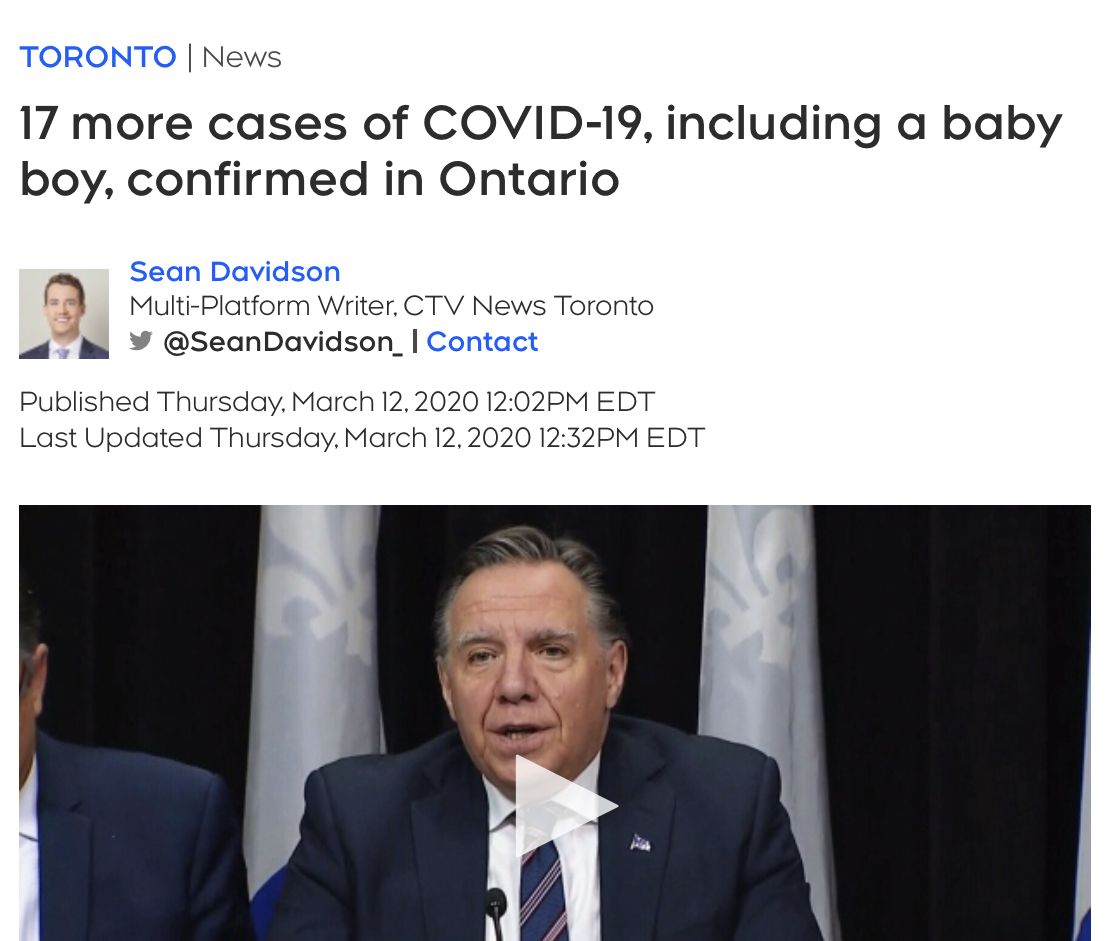Open the @SeanDavidson_ Twitter handle

coord(283,342)
